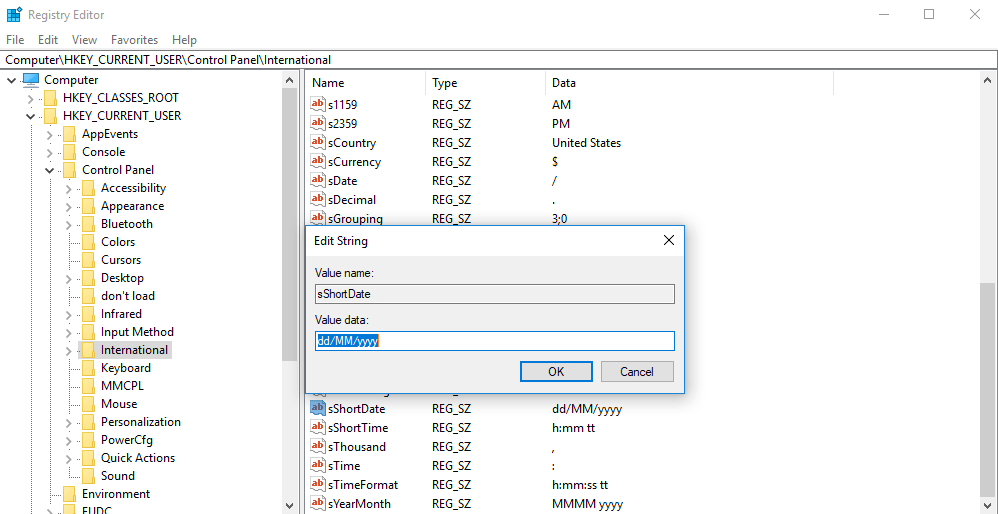
Task: Select the Computer icon in tree
Action: (x=31, y=80)
